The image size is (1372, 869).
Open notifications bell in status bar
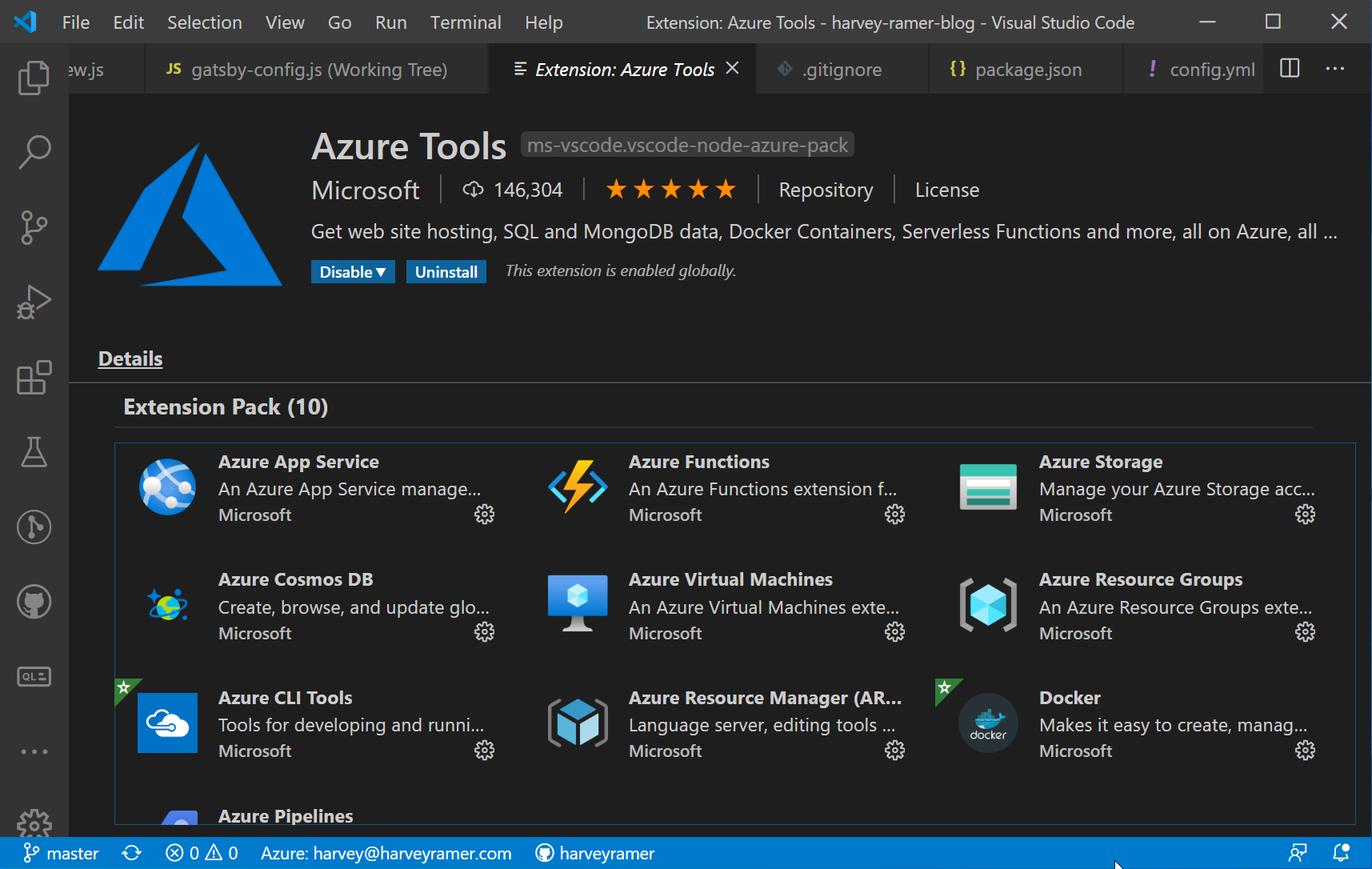tap(1341, 853)
